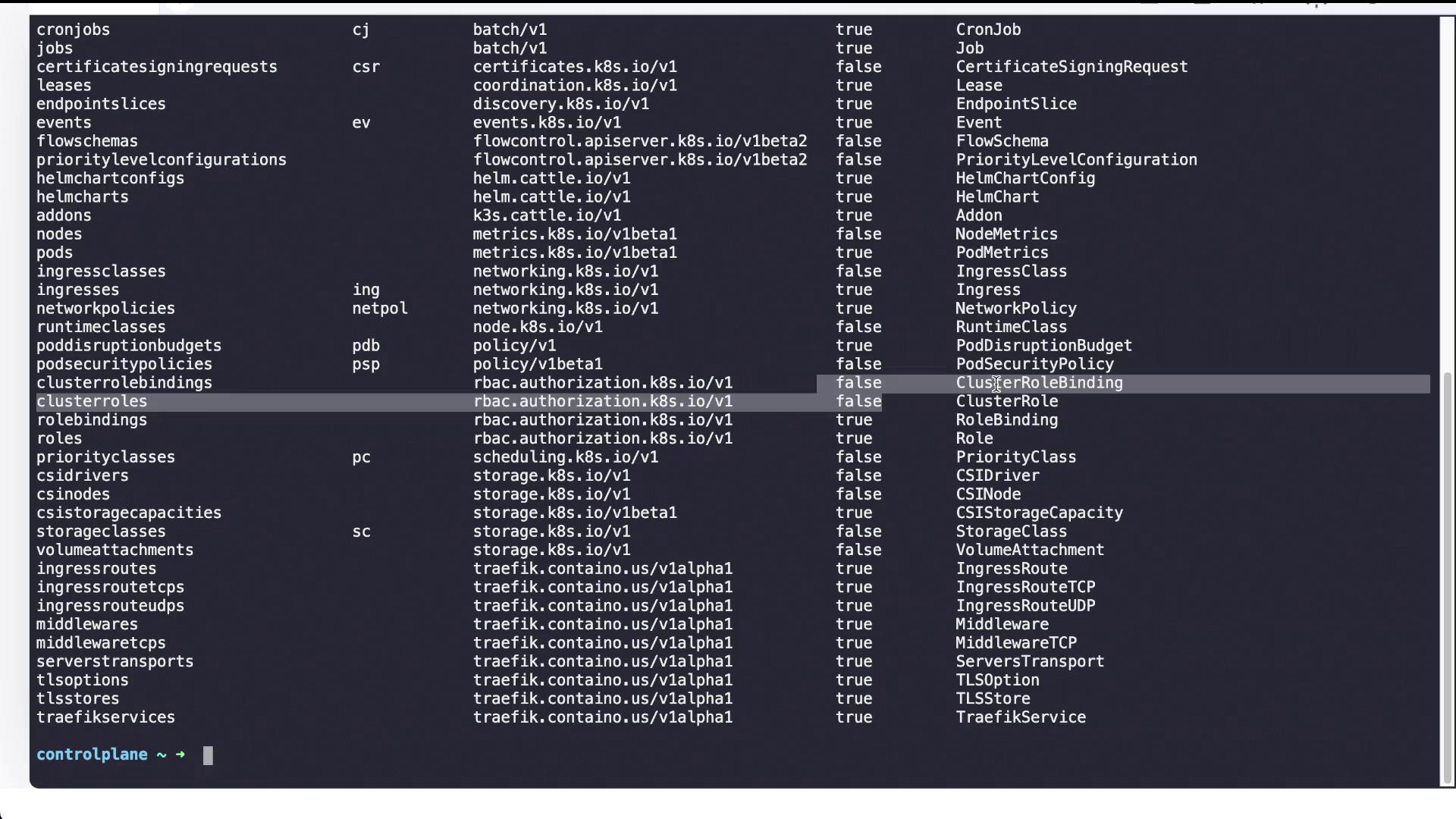
Task: Click the 'ClusterRoleBinding' kind text
Action: pyautogui.click(x=1039, y=383)
